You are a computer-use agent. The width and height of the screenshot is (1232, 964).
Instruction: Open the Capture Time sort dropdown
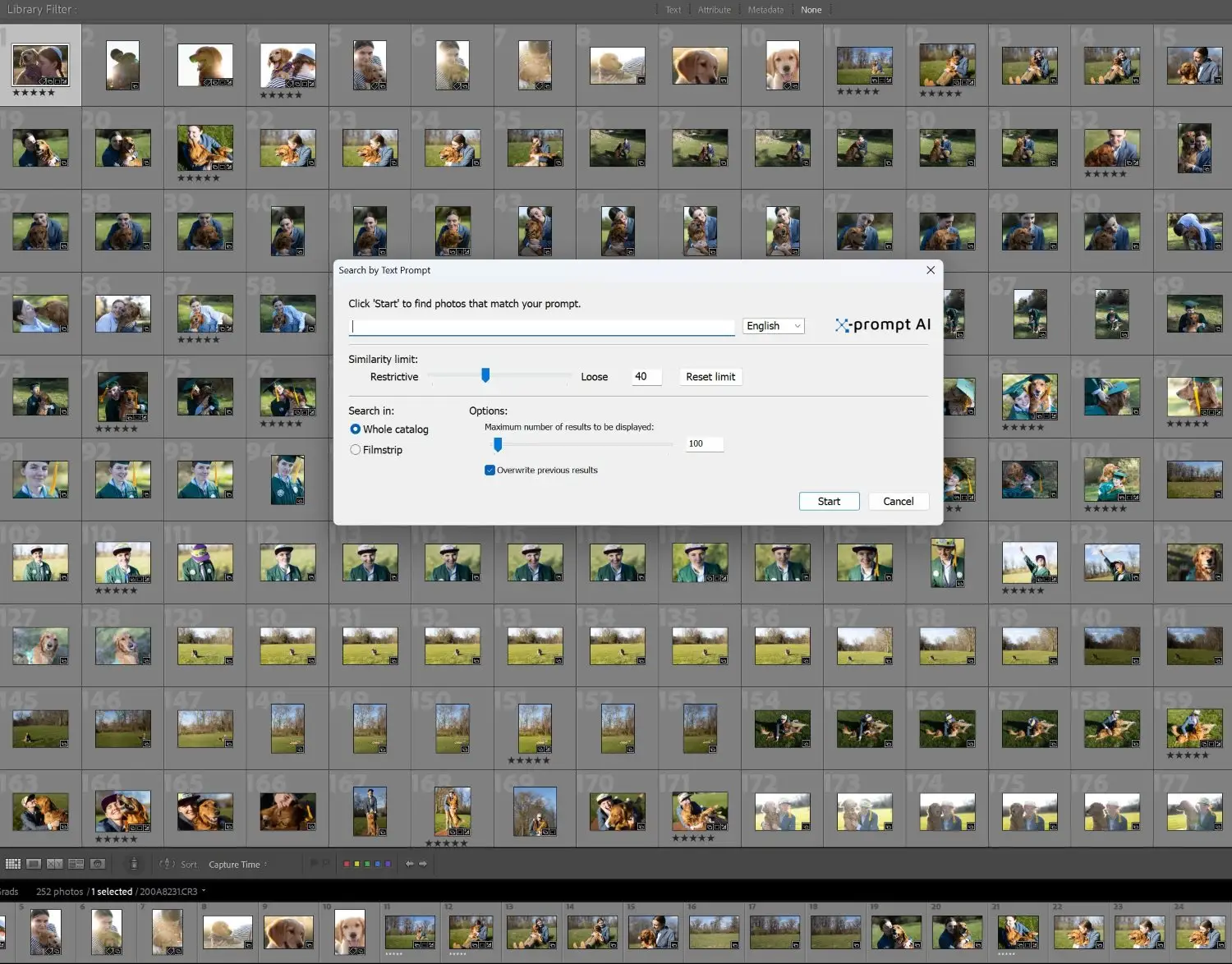point(237,865)
